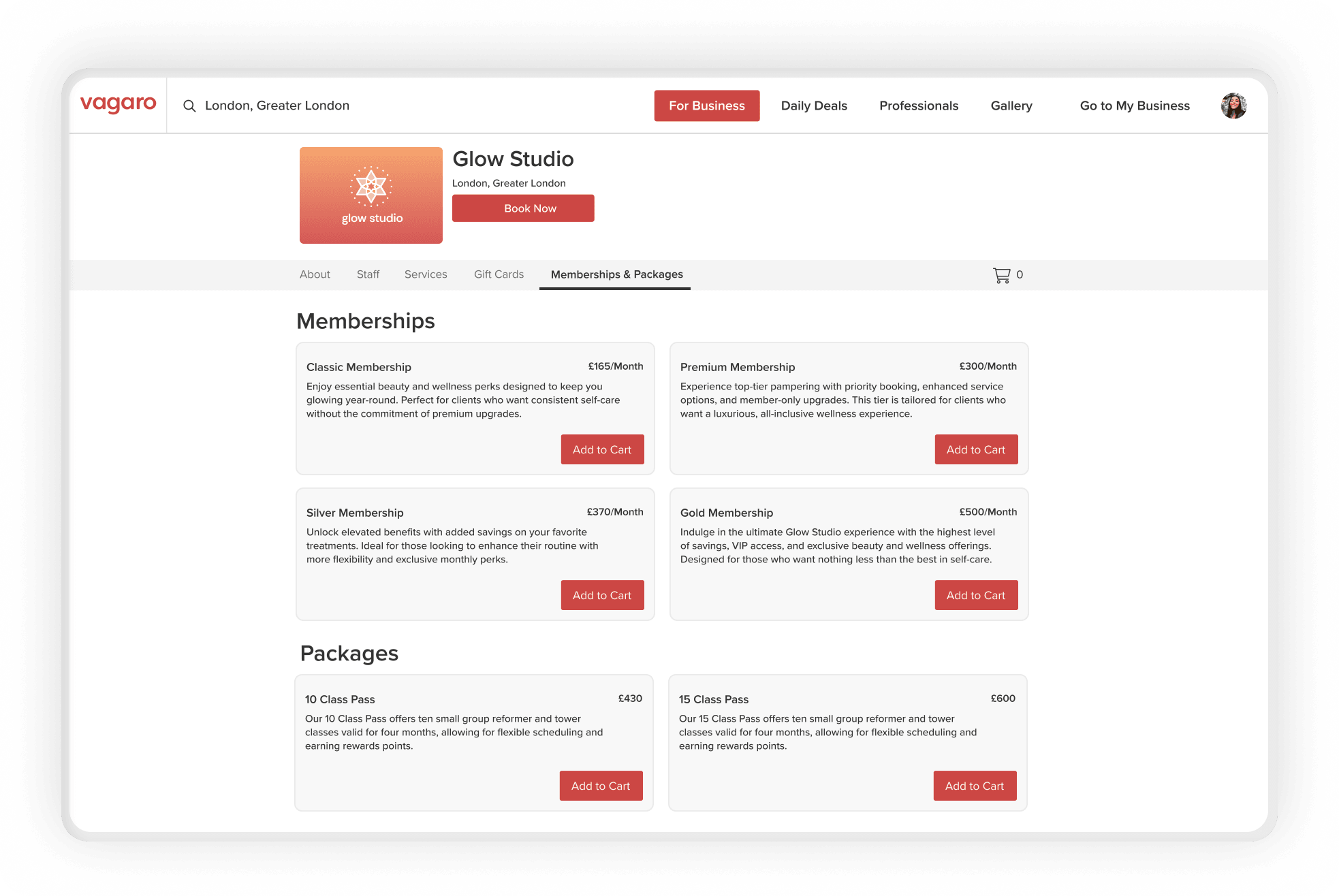The image size is (1339, 896).
Task: Click the London location search field
Action: tap(277, 106)
